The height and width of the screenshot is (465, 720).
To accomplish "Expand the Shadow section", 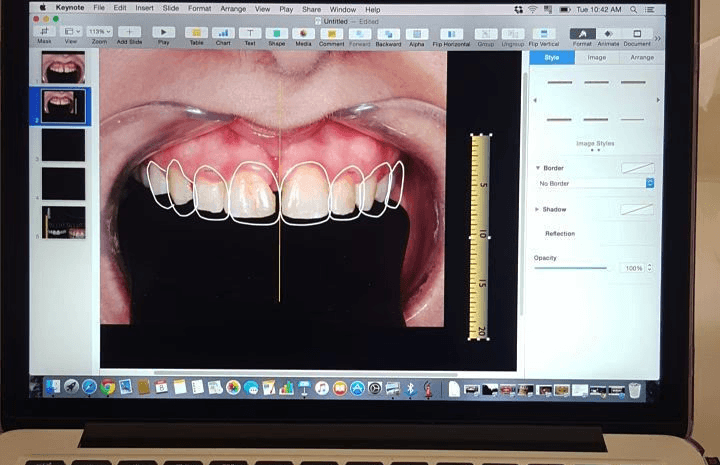I will click(x=537, y=209).
